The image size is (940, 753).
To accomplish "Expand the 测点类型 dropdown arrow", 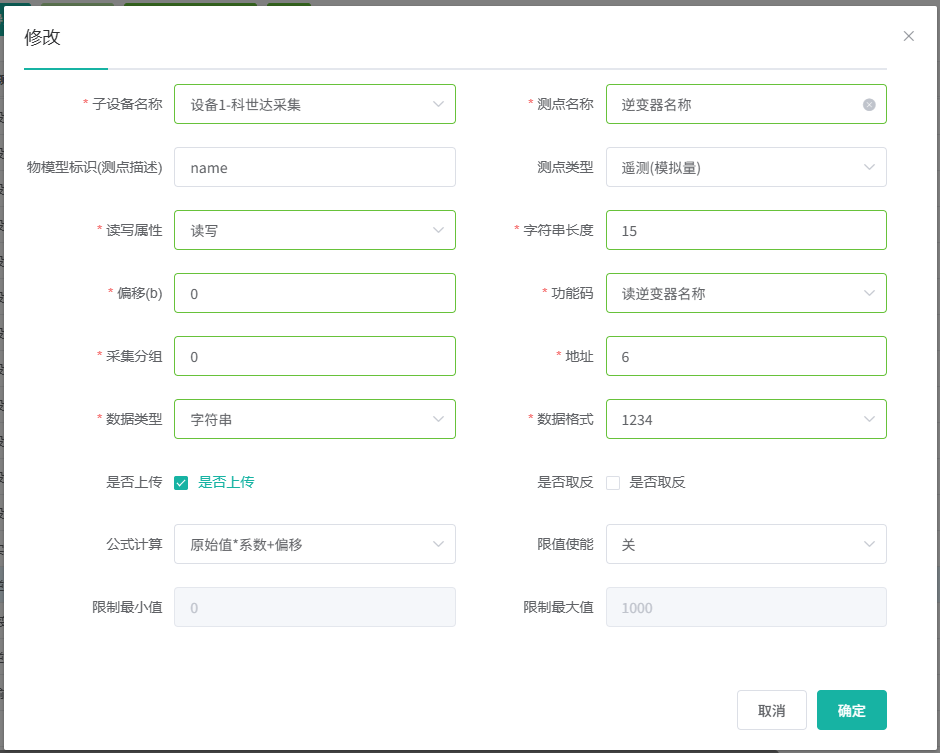I will 868,167.
